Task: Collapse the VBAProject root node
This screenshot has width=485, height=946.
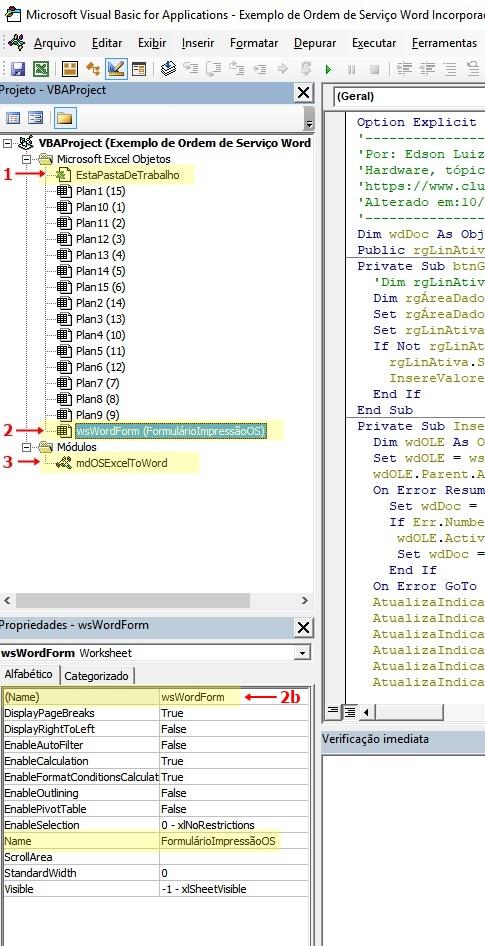Action: [8, 144]
